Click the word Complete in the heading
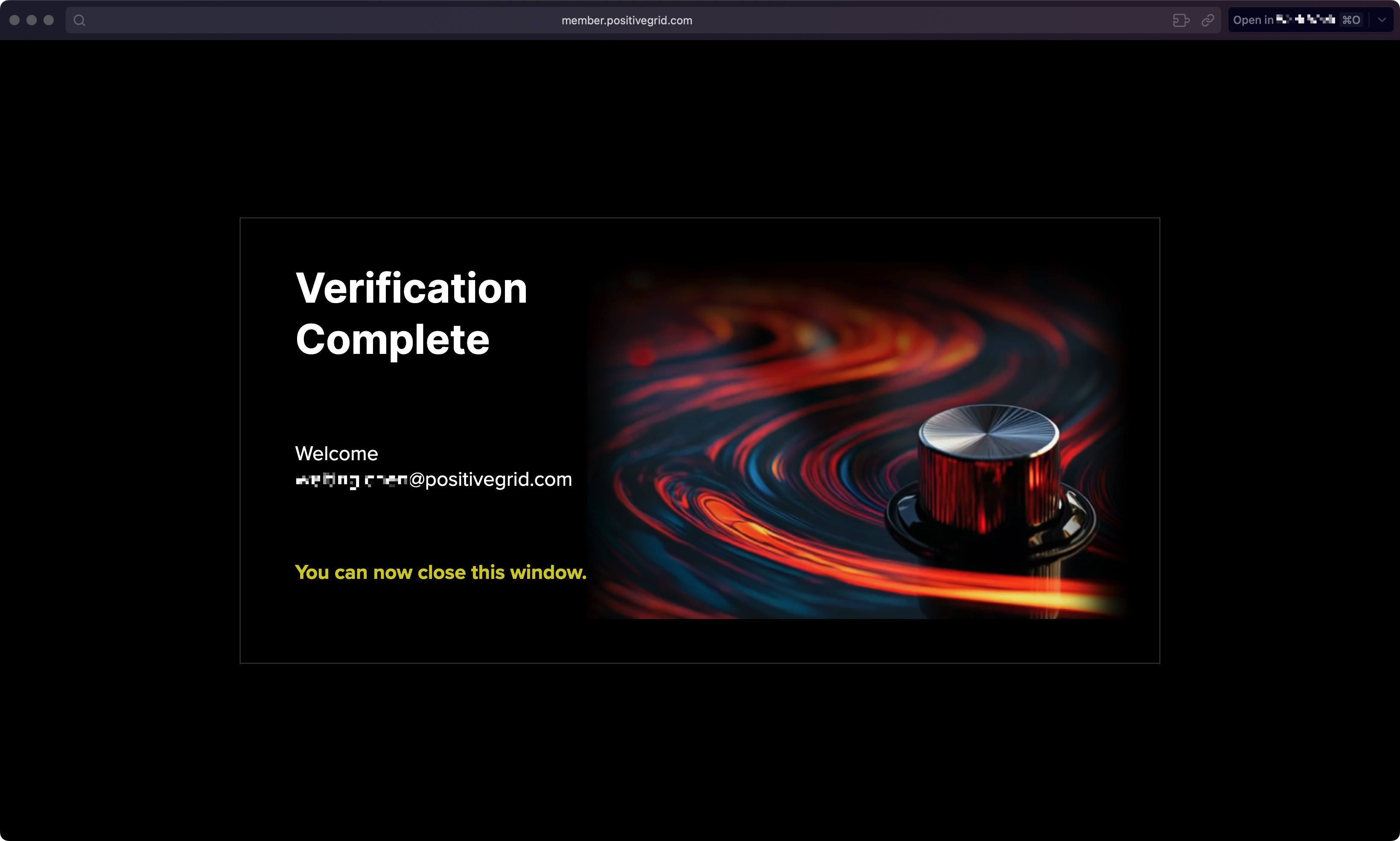1400x841 pixels. point(392,339)
